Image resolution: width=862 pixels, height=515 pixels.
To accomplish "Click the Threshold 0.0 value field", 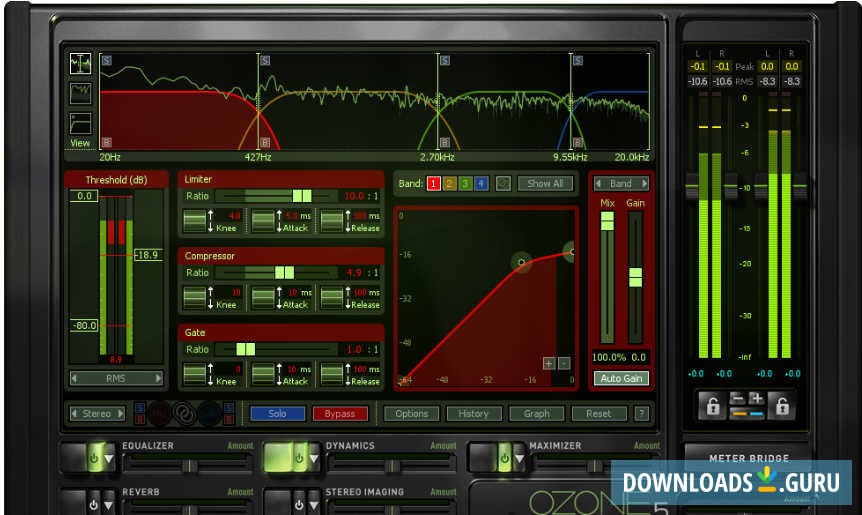I will 84,196.
